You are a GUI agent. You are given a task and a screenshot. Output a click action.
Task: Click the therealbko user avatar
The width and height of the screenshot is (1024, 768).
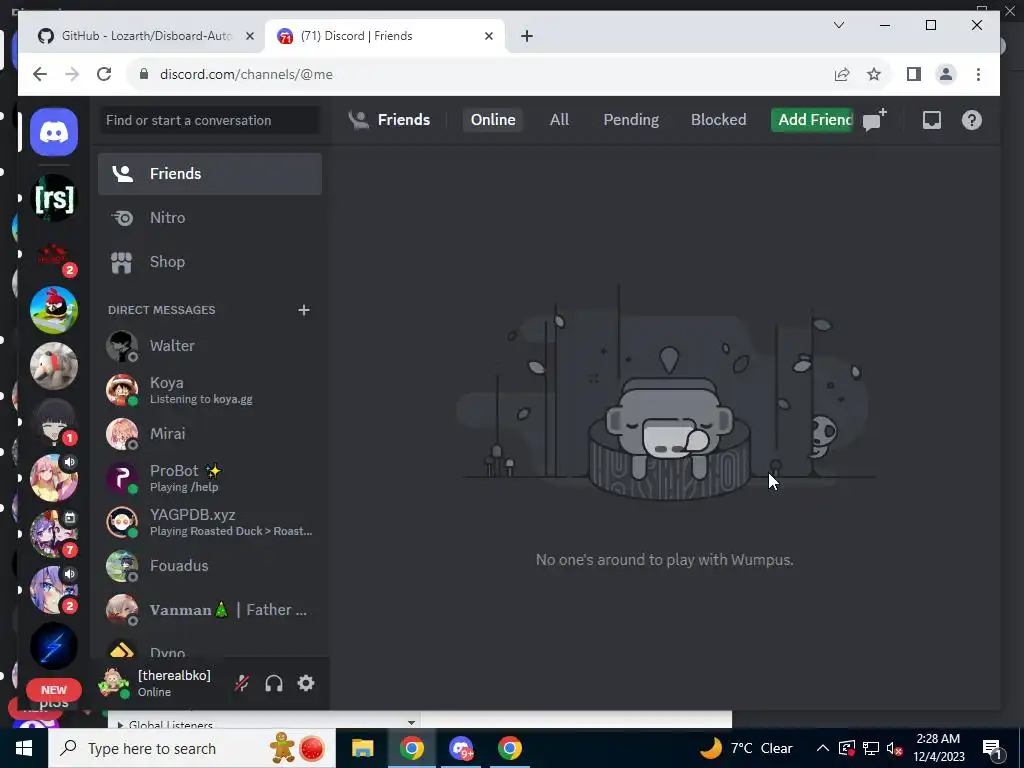point(114,683)
